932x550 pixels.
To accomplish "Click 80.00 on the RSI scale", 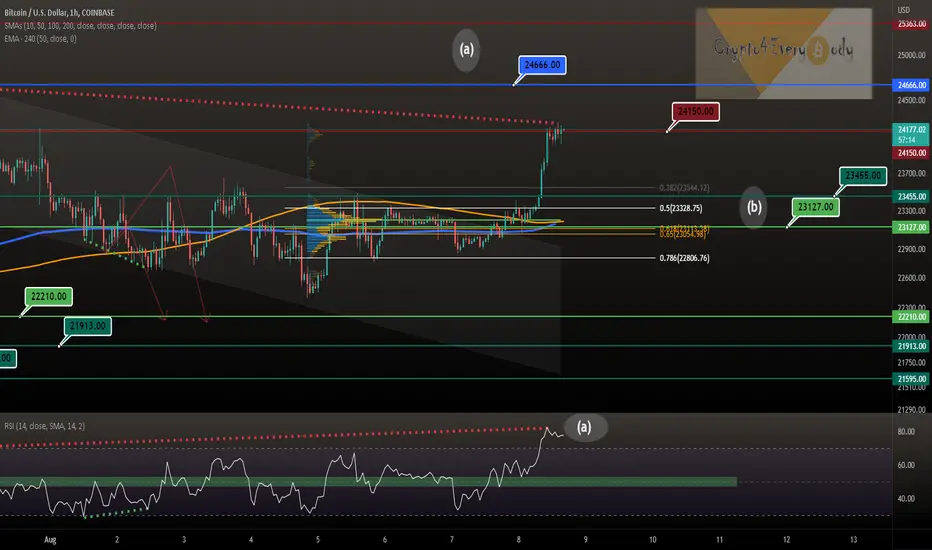I will pos(906,432).
